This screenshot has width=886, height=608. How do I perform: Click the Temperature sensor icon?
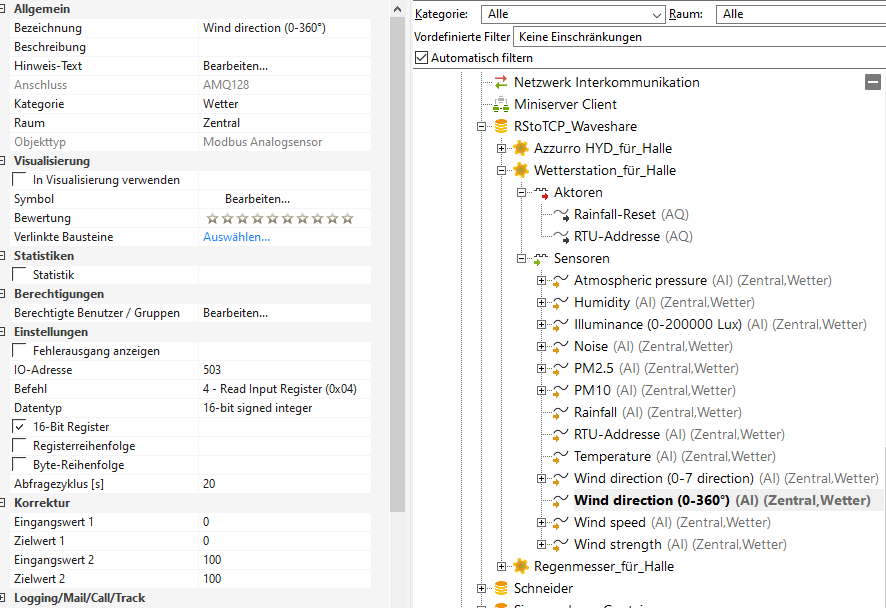561,457
